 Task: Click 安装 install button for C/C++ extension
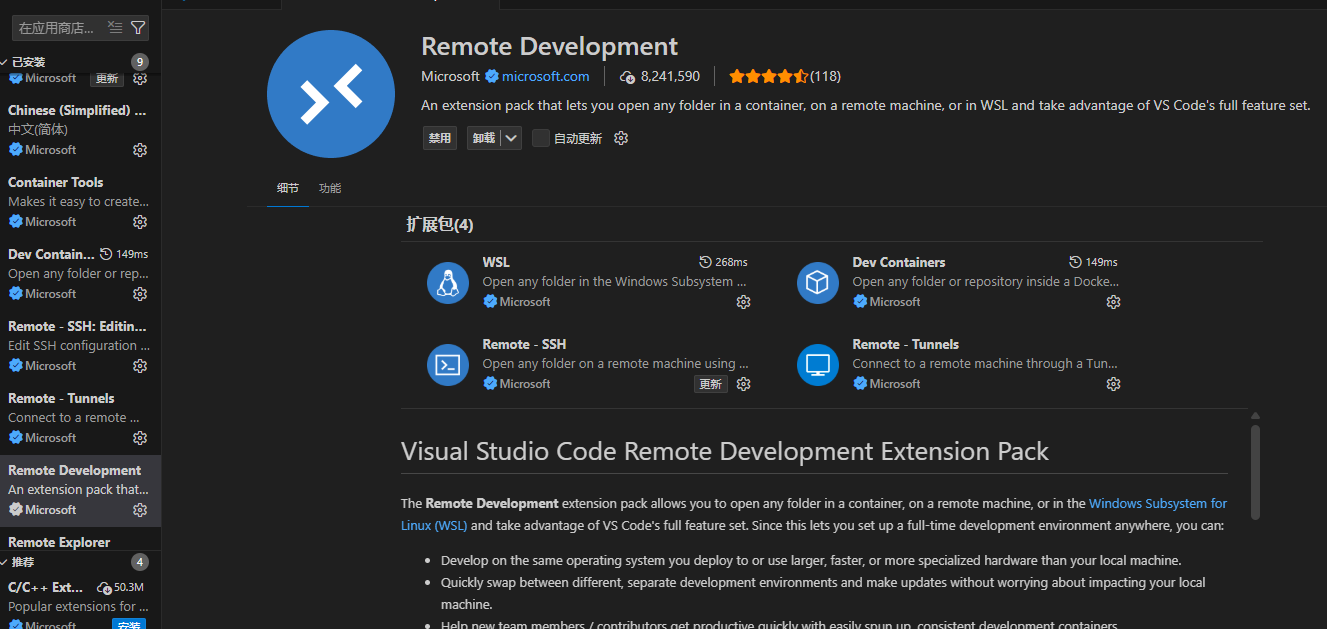129,625
